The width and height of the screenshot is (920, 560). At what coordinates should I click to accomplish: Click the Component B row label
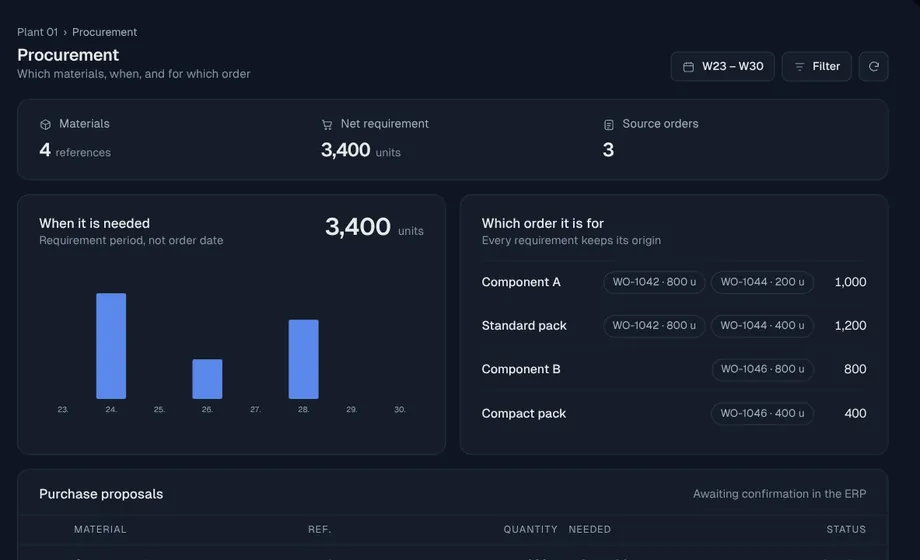[521, 369]
